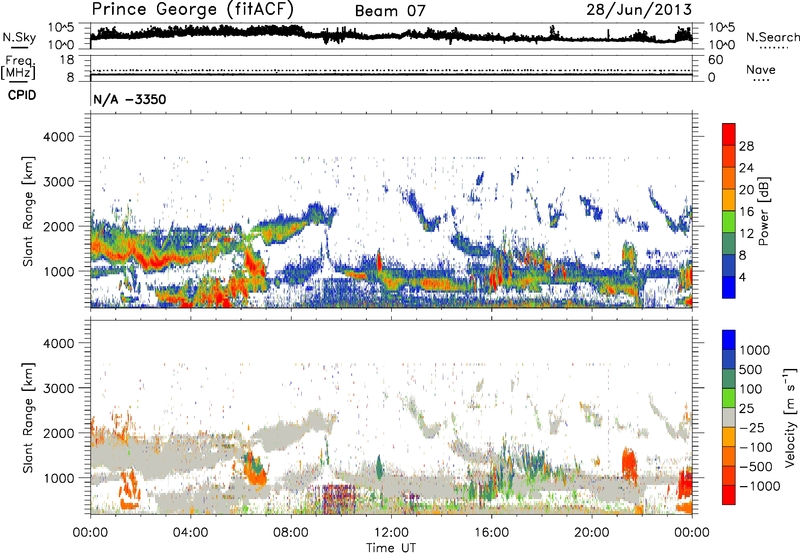Click the "3000" tick in the velocity panel

tap(59, 388)
